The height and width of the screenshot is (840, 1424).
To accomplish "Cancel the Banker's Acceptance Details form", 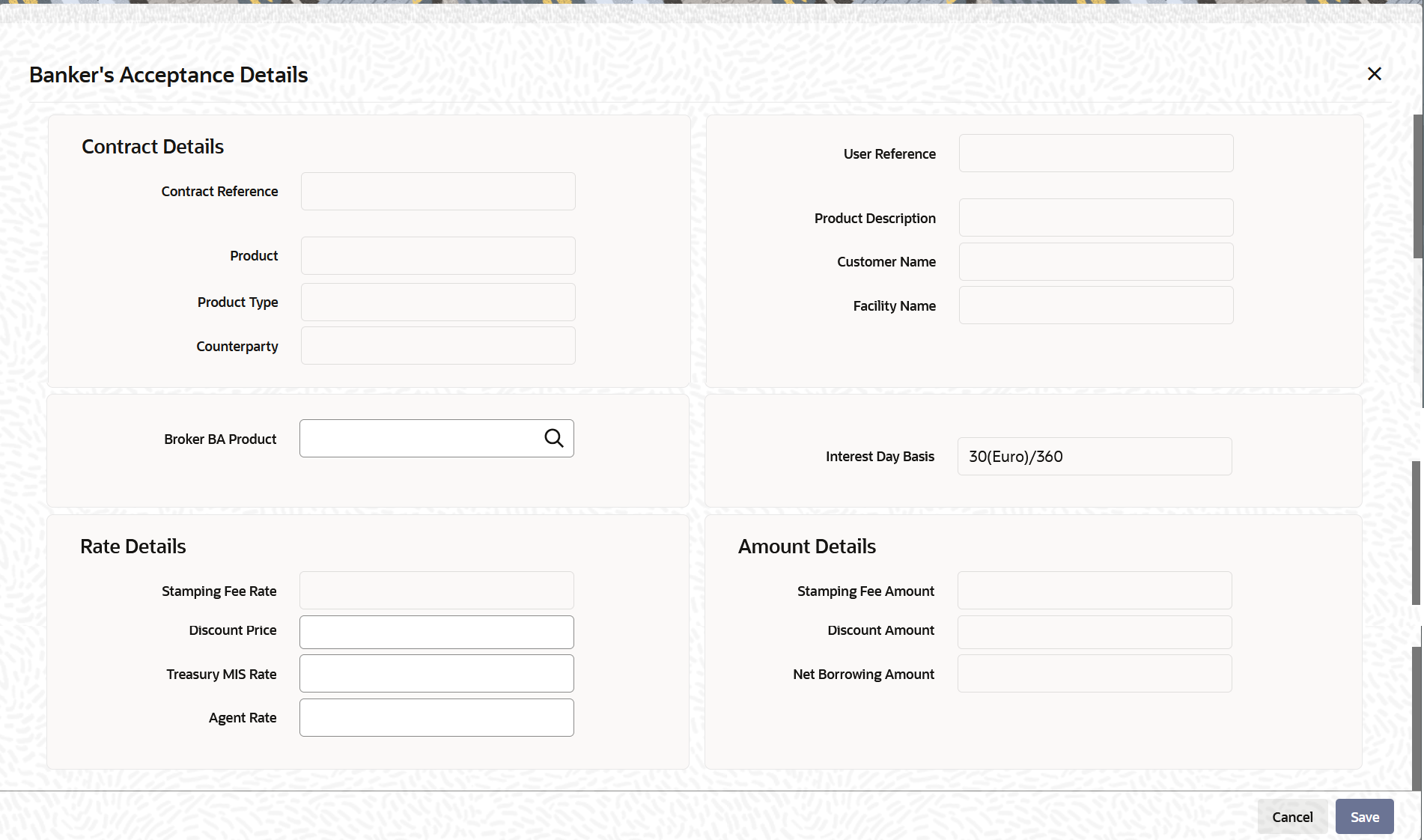I will 1292,817.
